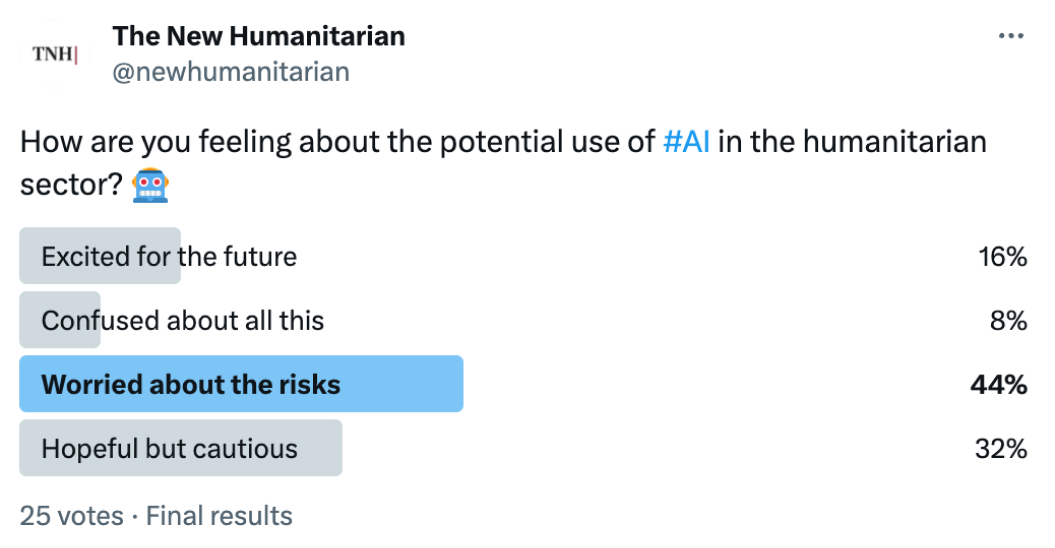Click the gray Excited for the future bar
Screen dimensions: 1055x548
pyautogui.click(x=100, y=255)
